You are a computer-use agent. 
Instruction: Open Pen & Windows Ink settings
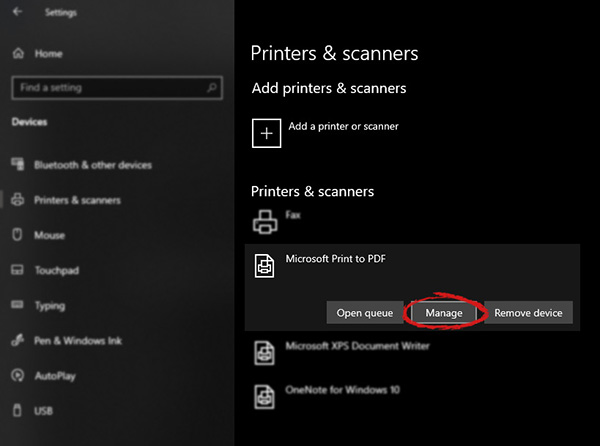click(78, 341)
